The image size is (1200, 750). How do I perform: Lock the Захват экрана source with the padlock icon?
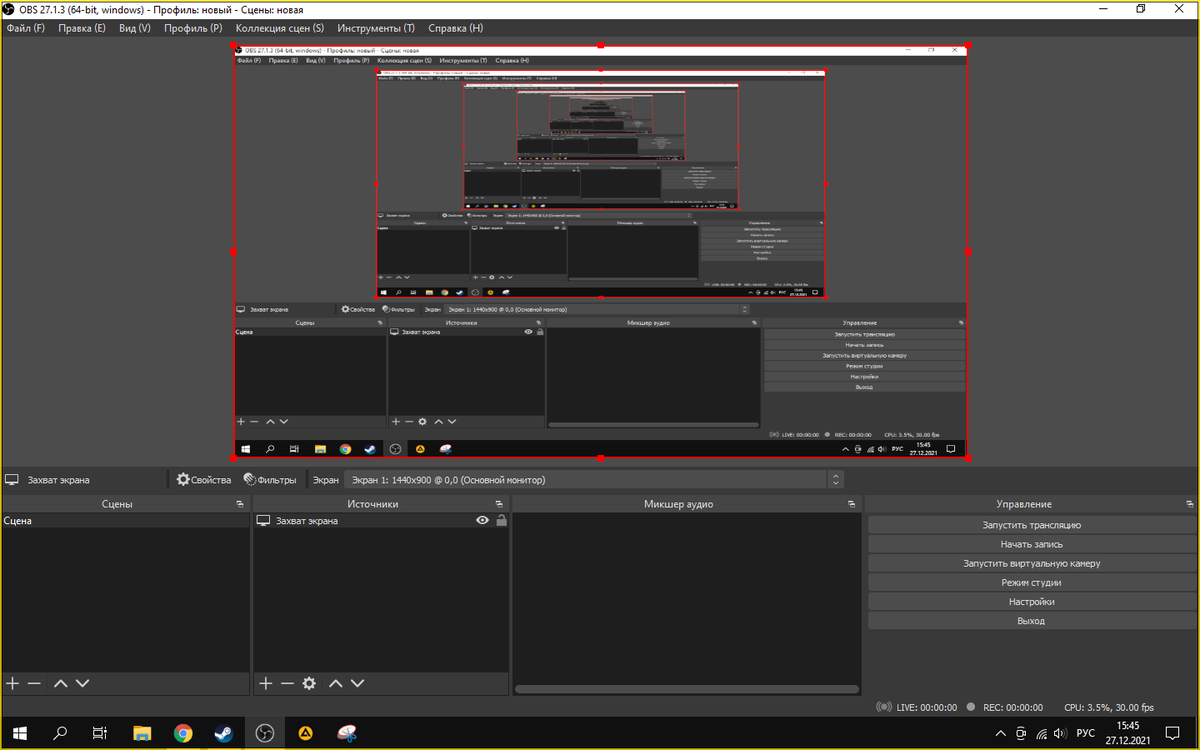pyautogui.click(x=501, y=520)
